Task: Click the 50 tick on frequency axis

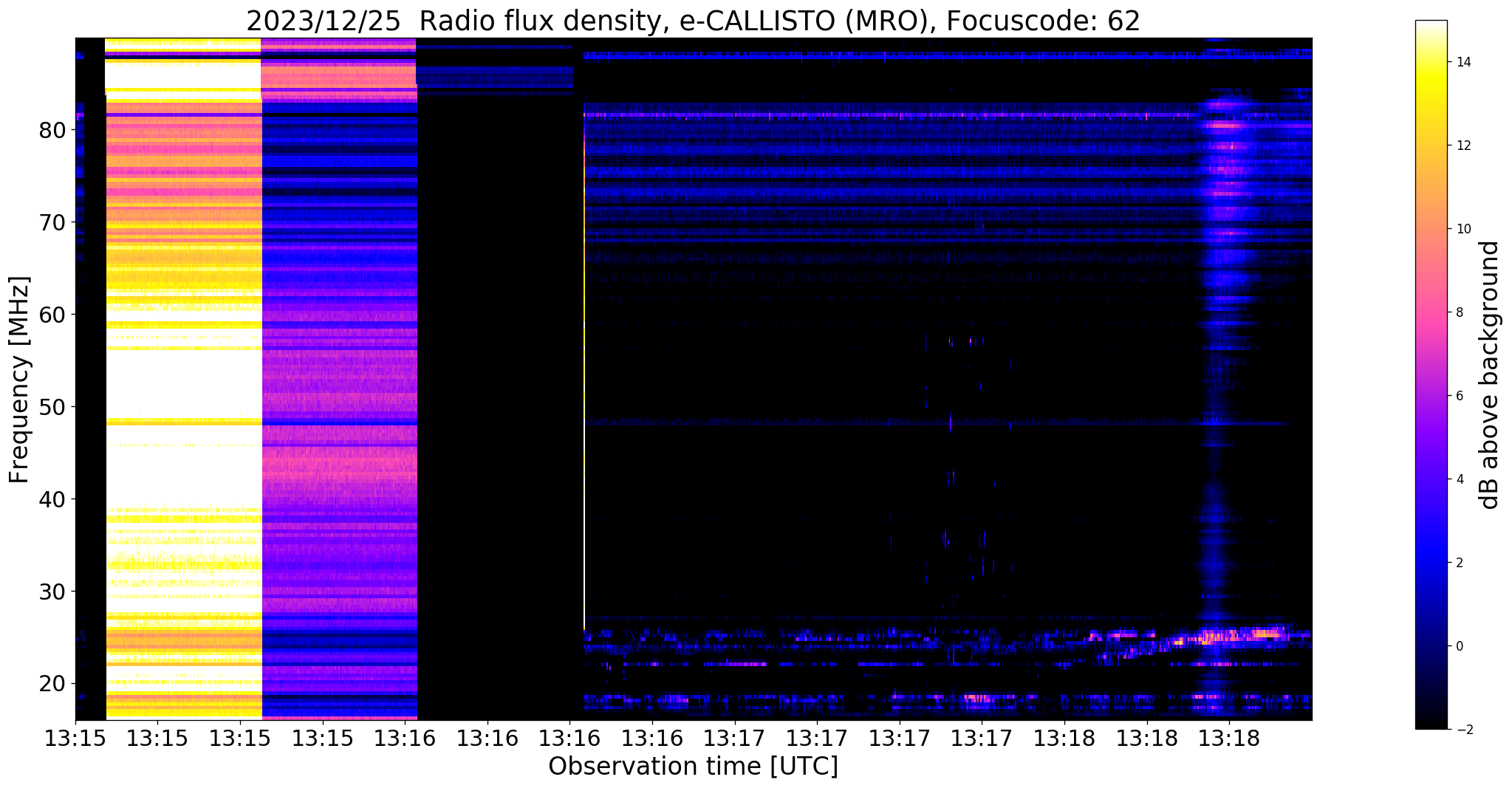Action: coord(54,407)
